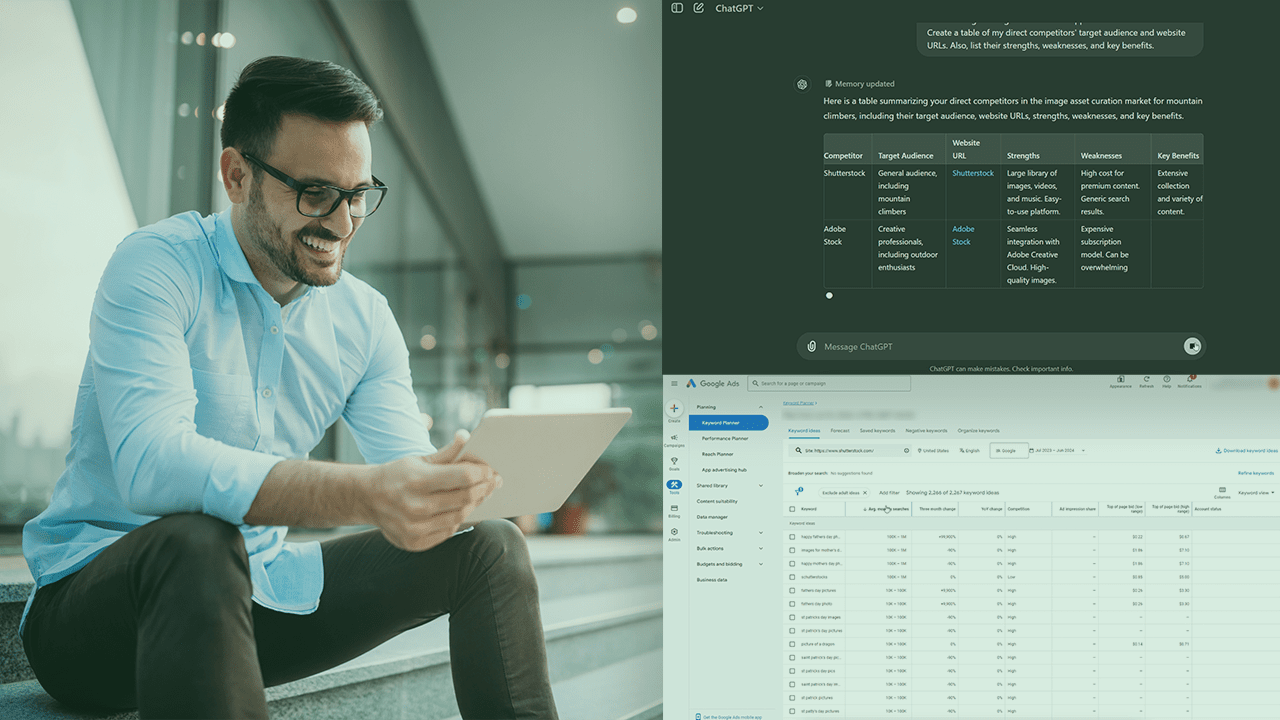Select the Tools wrench icon in Google Ads
The image size is (1280, 720).
674,485
